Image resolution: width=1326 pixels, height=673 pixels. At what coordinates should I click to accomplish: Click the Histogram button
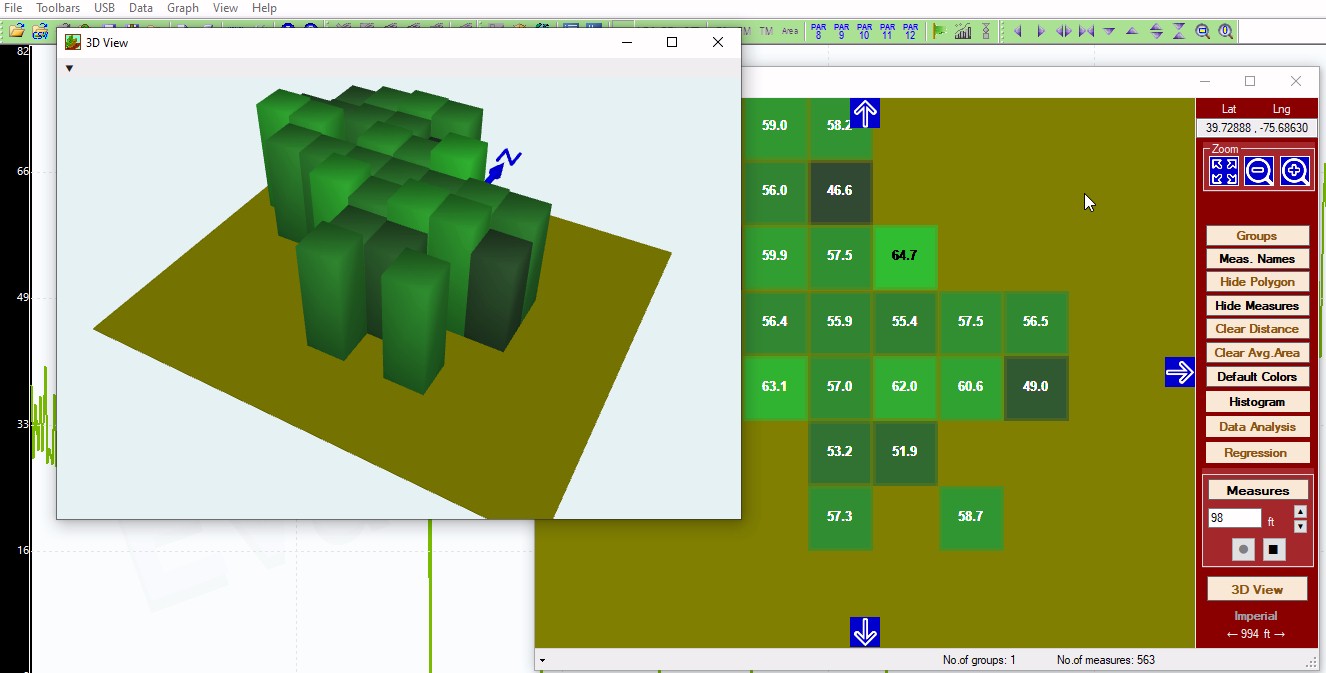click(1257, 401)
